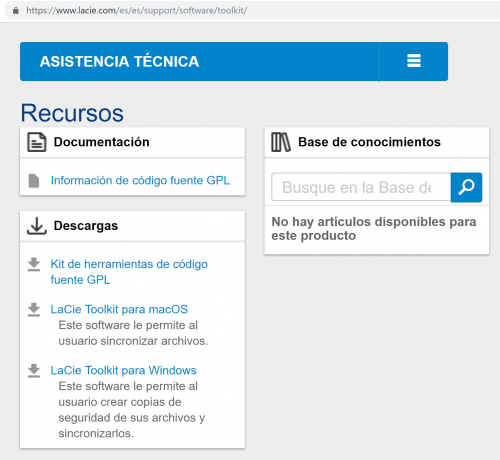Viewport: 500px width, 460px height.
Task: Click the padlock icon in address bar
Action: [15, 11]
